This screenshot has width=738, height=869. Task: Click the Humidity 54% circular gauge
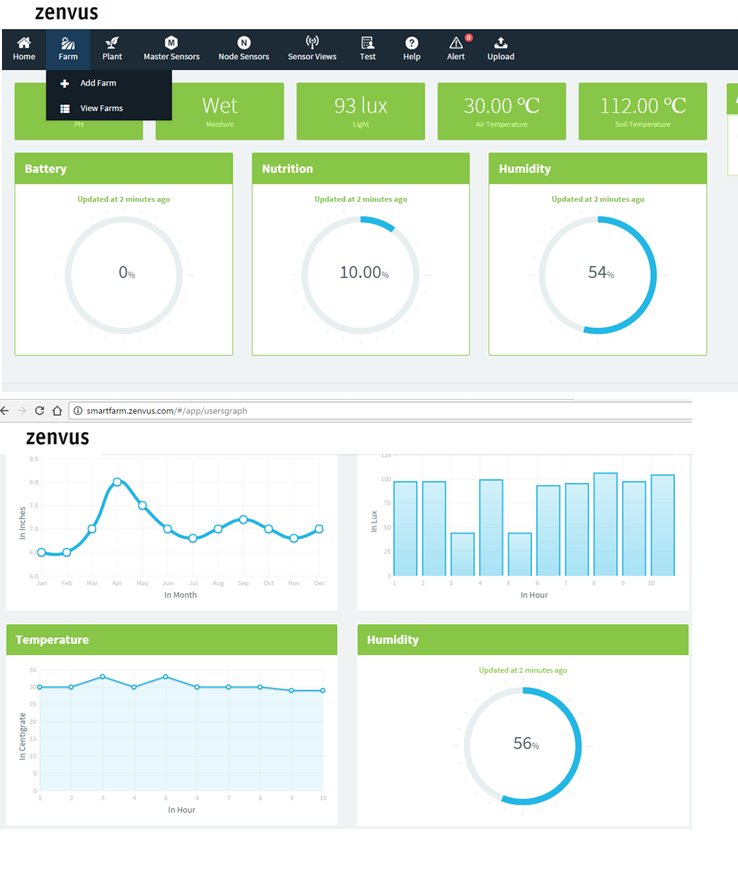click(x=598, y=274)
